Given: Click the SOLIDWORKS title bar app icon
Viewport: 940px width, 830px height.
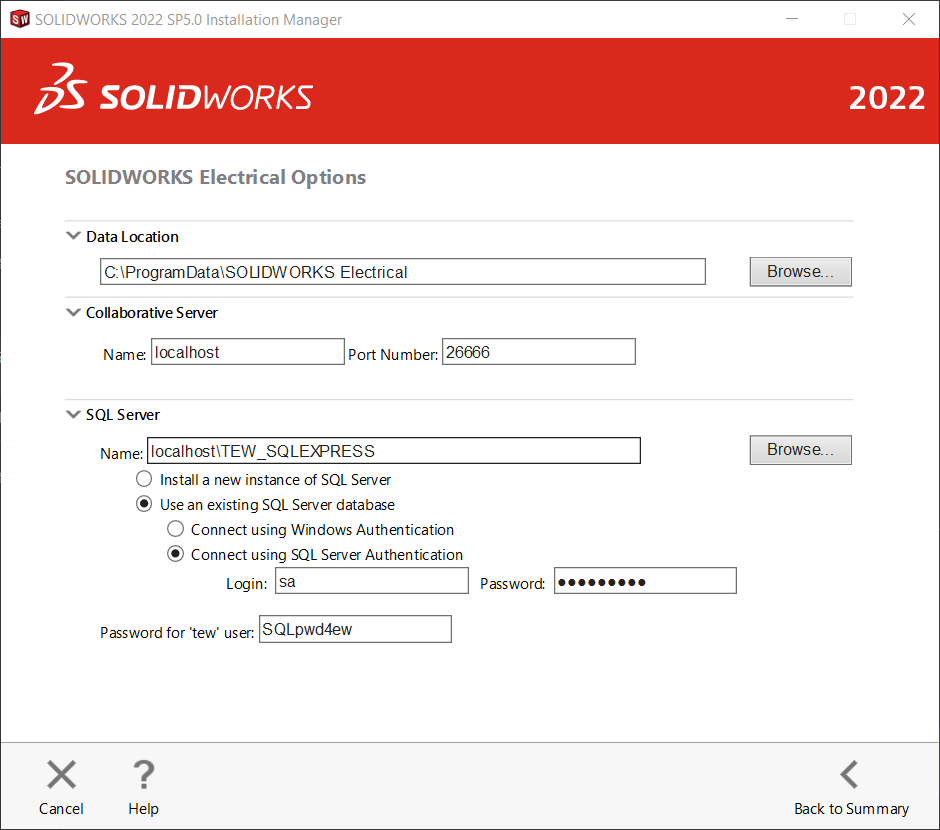Looking at the screenshot, I should coord(19,19).
